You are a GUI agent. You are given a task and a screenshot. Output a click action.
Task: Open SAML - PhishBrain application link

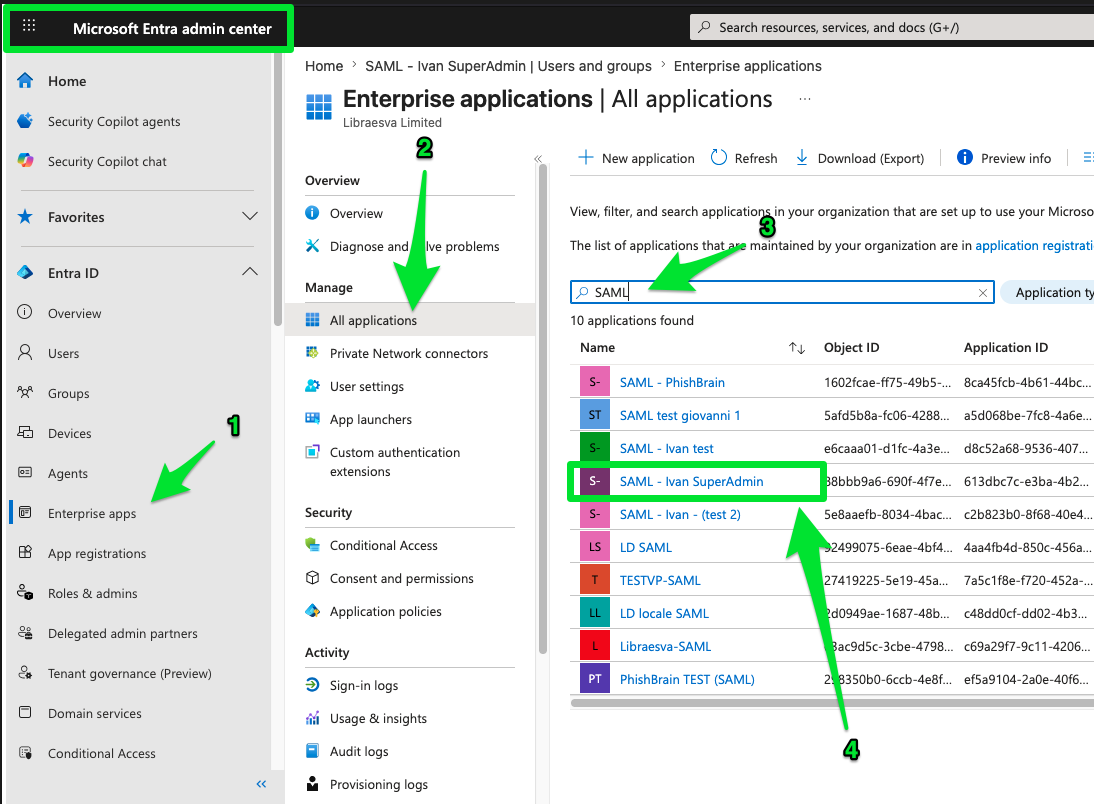tap(672, 382)
